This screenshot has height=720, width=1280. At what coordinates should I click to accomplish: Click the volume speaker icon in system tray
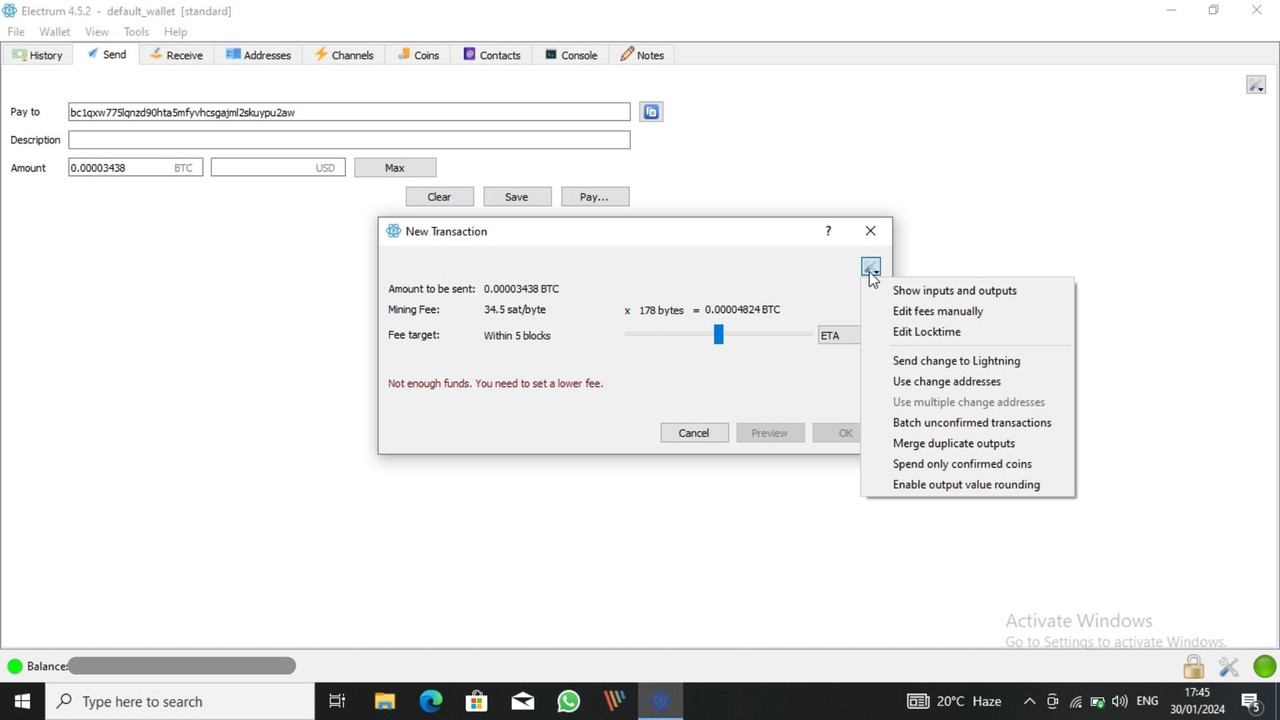coord(1119,701)
